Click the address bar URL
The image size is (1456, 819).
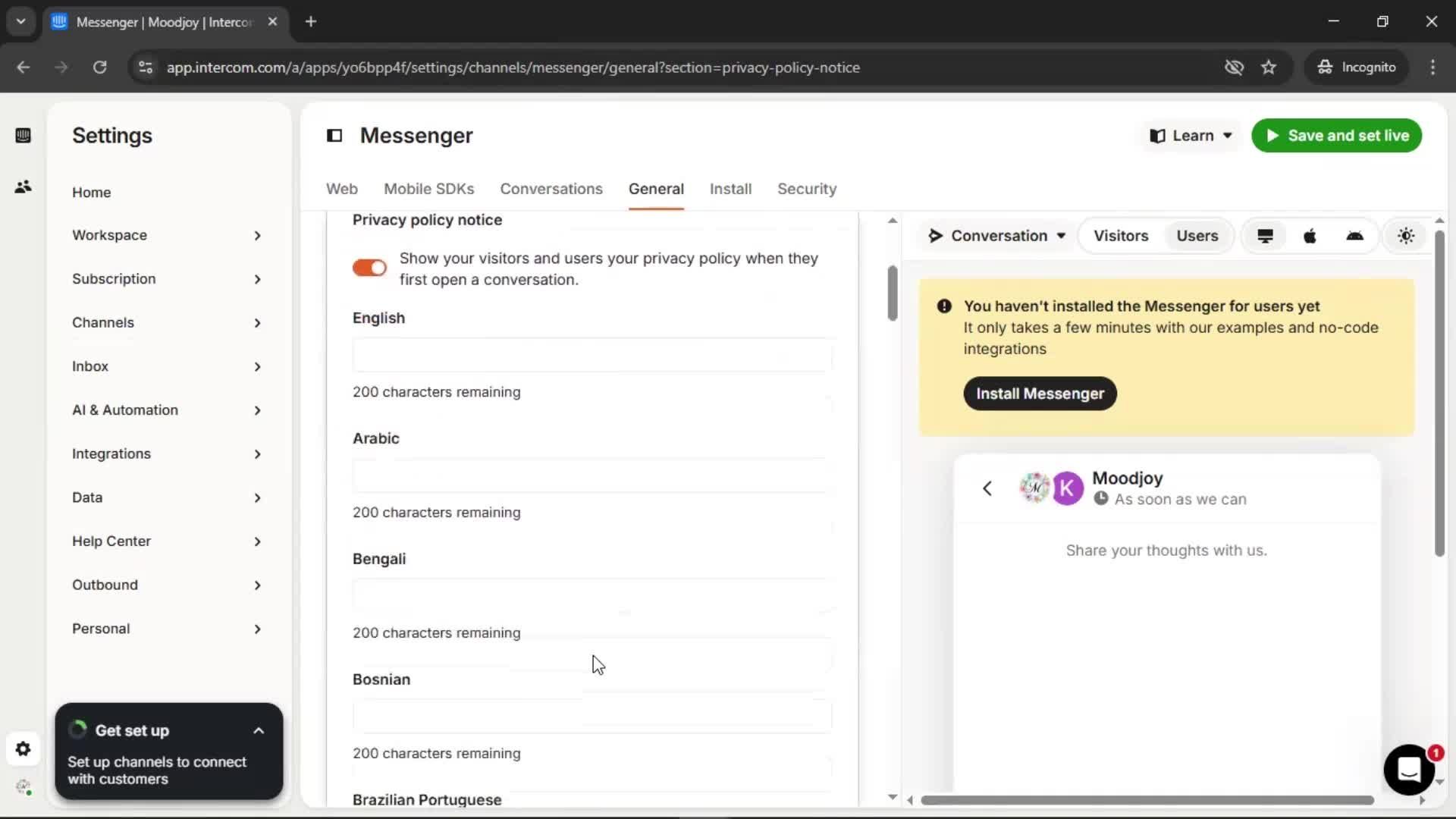pyautogui.click(x=513, y=67)
